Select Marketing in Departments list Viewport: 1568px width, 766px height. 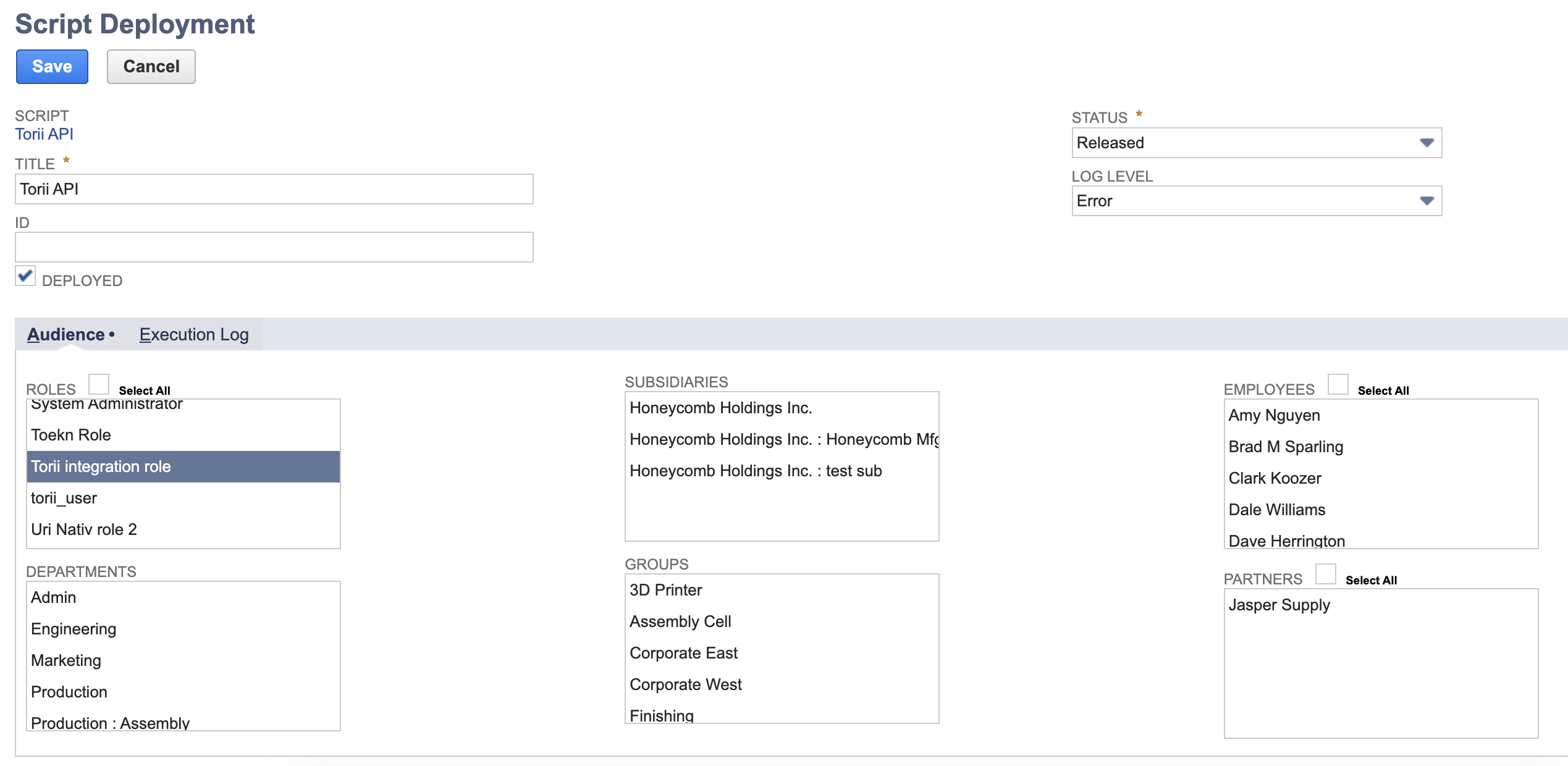click(183, 660)
